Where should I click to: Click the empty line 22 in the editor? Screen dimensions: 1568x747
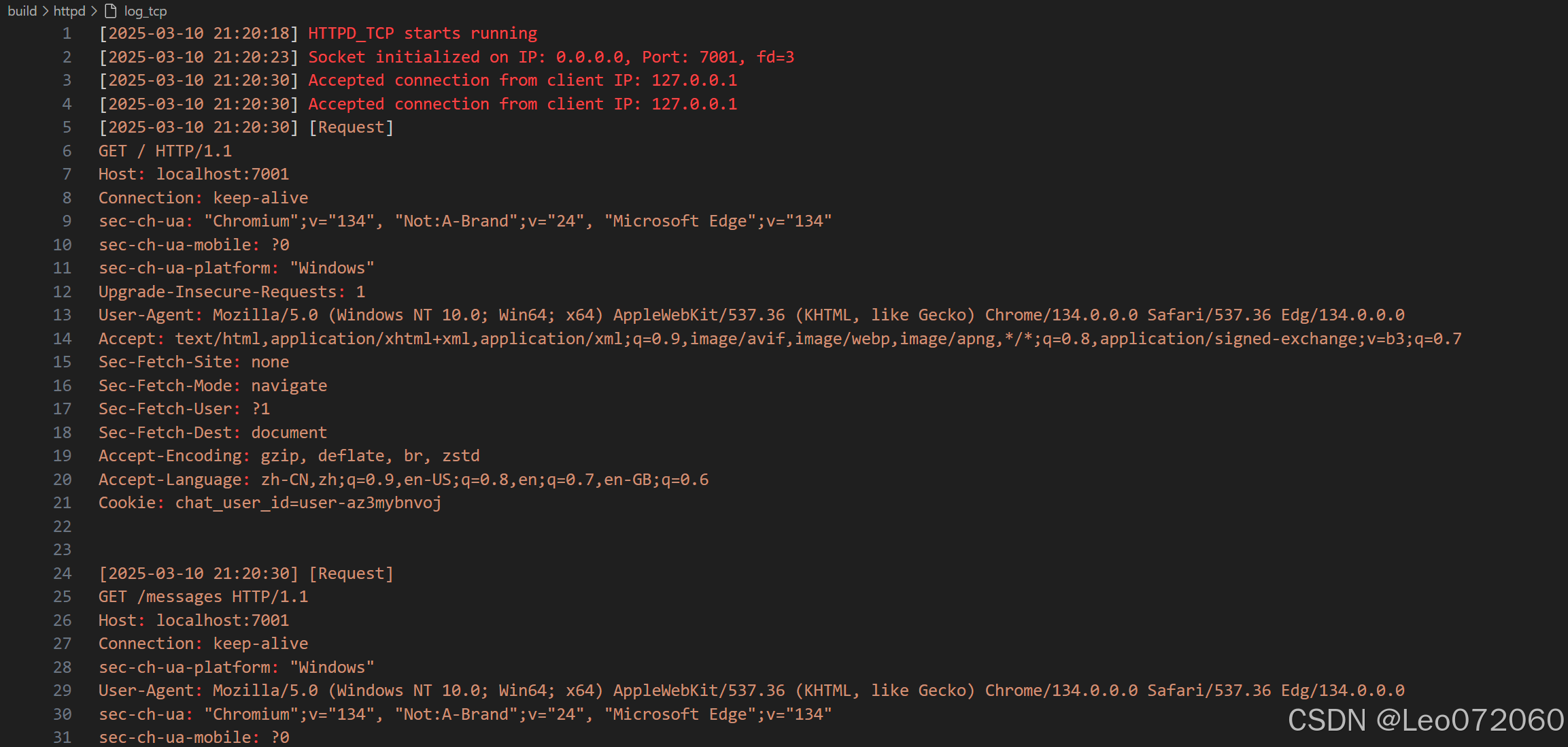click(782, 527)
